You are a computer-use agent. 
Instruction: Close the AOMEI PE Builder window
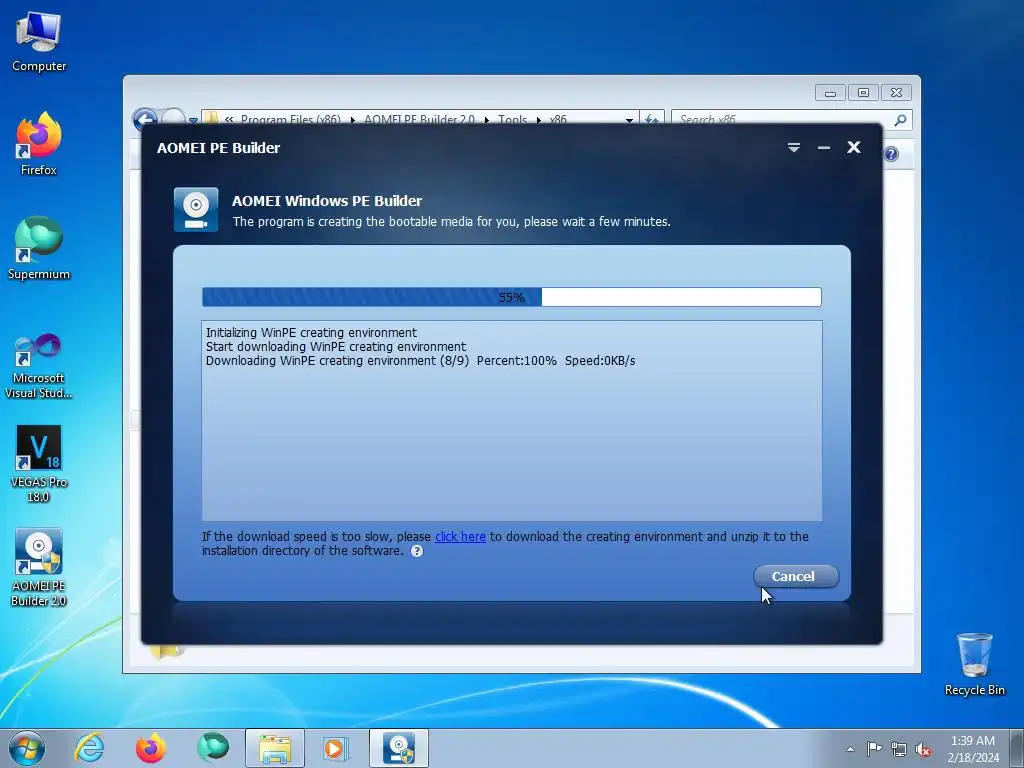click(854, 148)
